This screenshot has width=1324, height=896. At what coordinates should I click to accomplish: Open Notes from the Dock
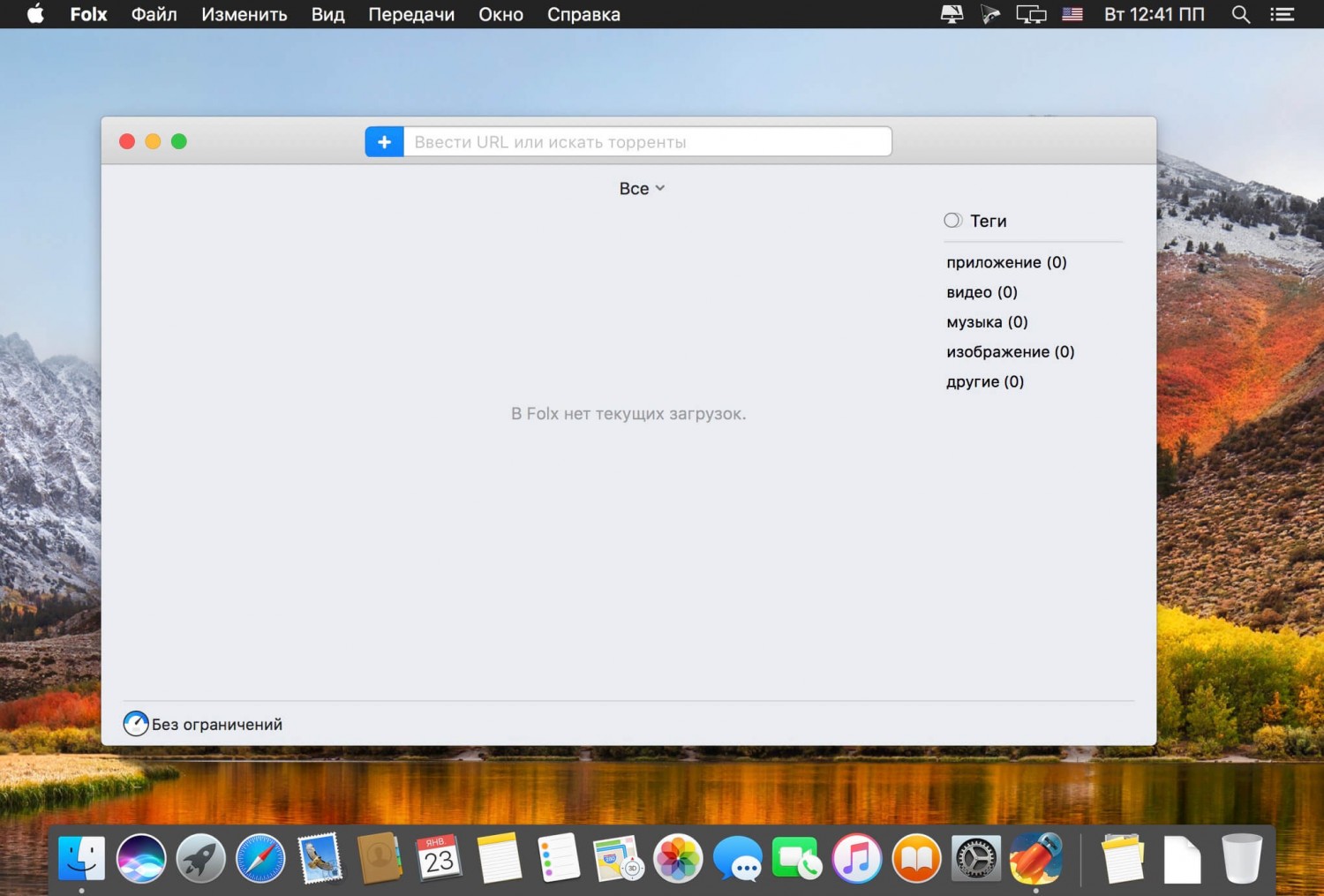500,858
